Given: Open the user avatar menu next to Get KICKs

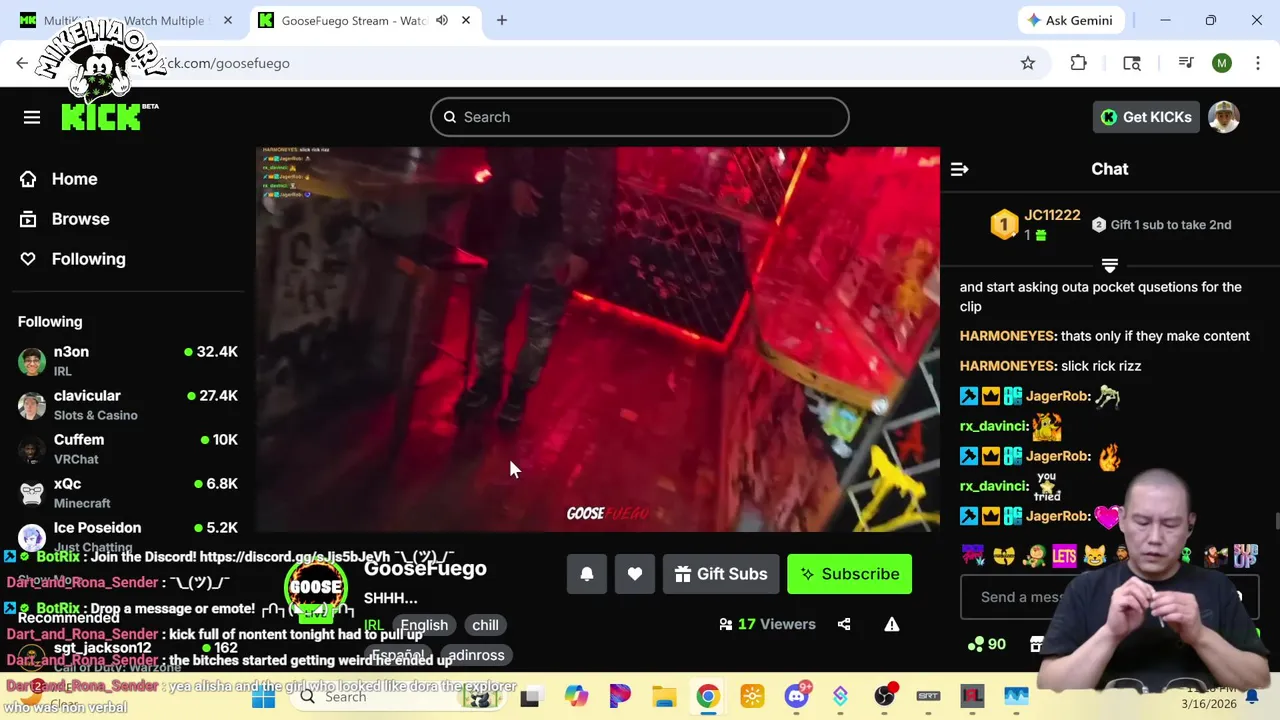Looking at the screenshot, I should 1224,117.
